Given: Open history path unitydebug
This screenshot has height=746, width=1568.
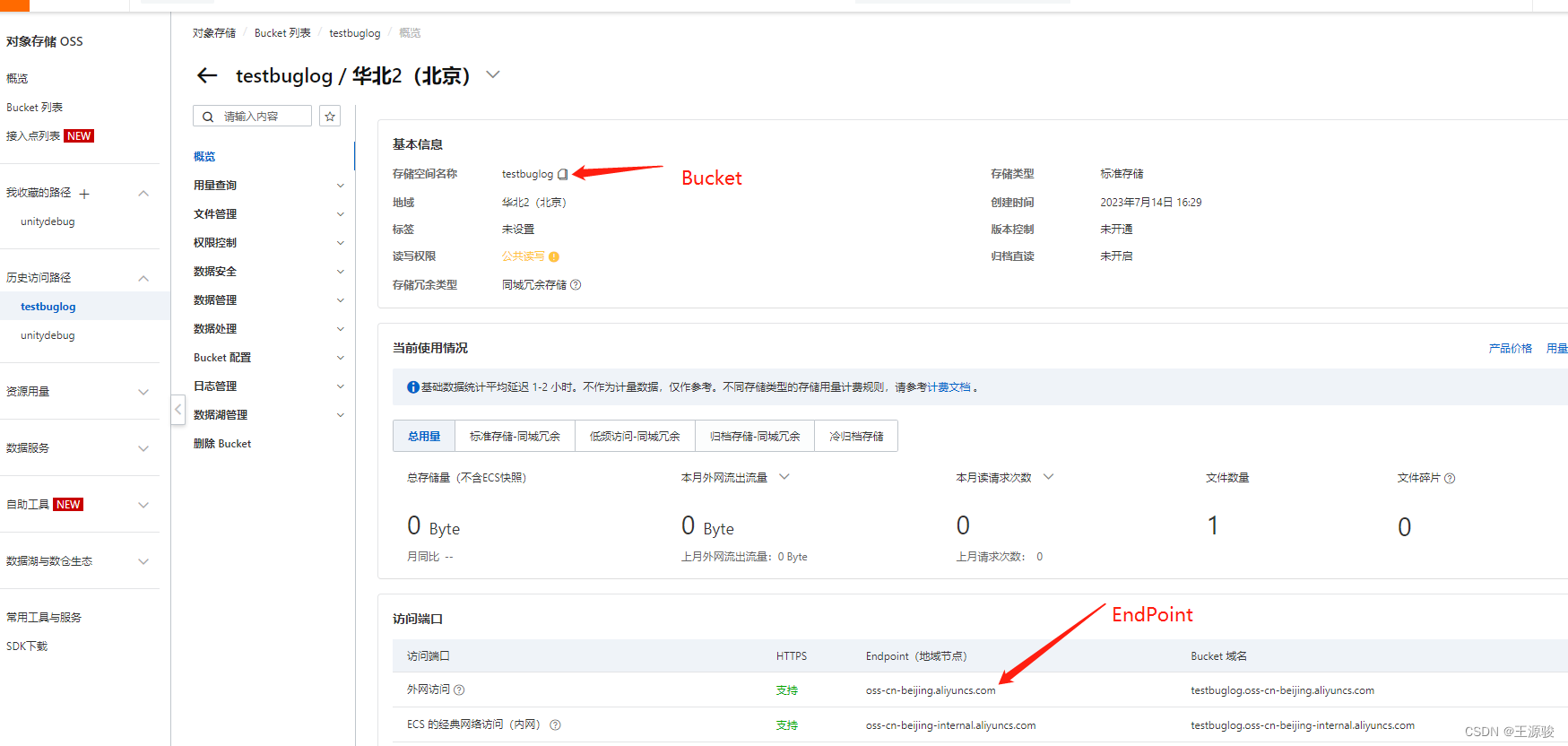Looking at the screenshot, I should [48, 335].
